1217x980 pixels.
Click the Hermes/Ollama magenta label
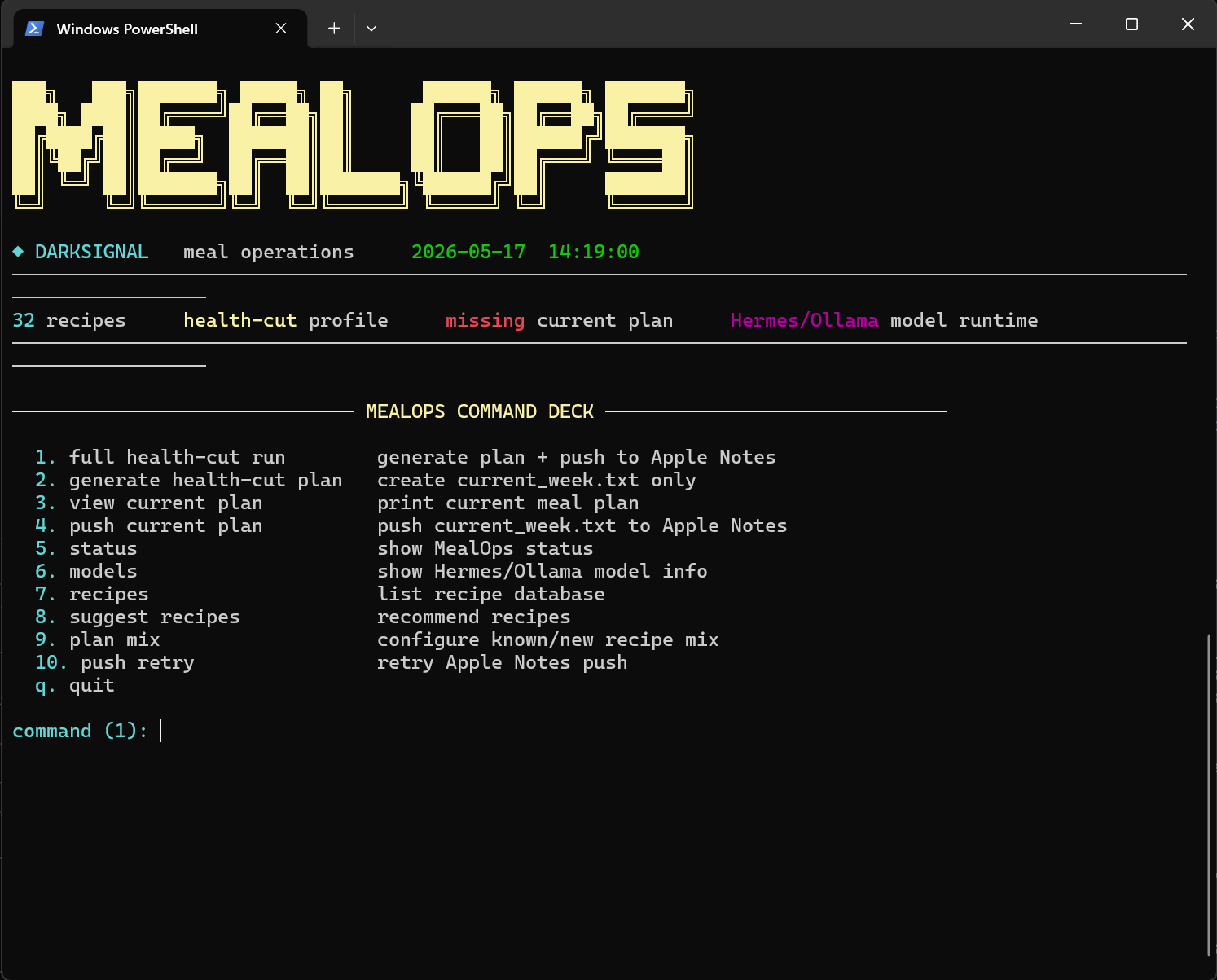pyautogui.click(x=804, y=320)
